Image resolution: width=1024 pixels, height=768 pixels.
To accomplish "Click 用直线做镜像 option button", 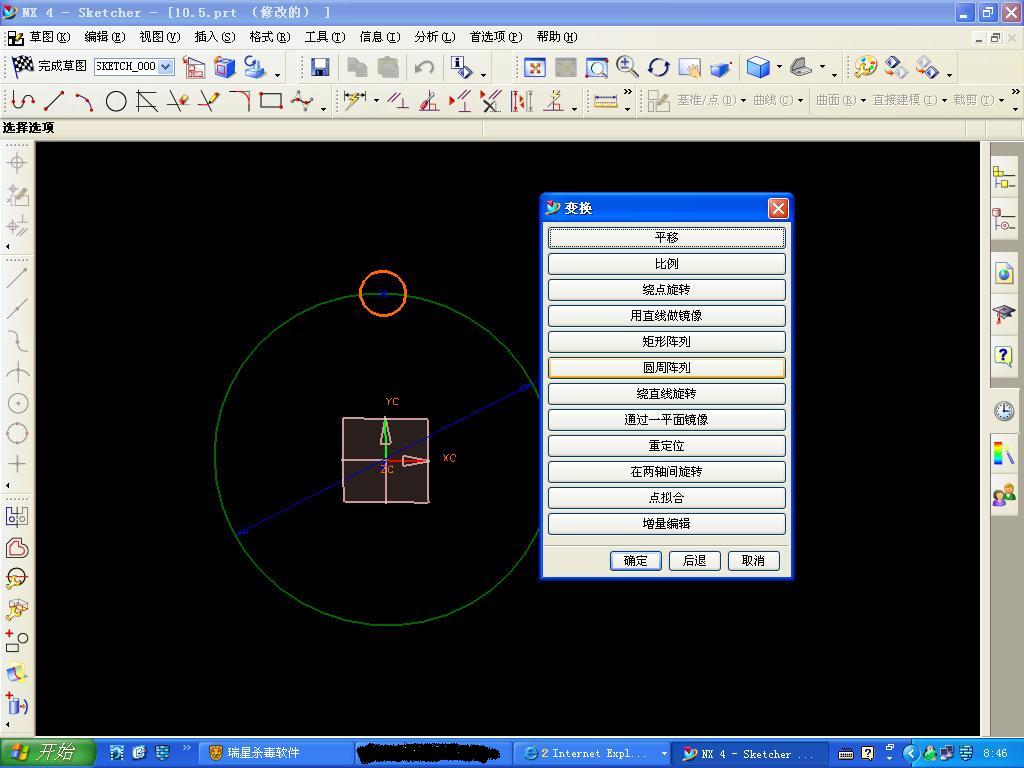I will 666,316.
